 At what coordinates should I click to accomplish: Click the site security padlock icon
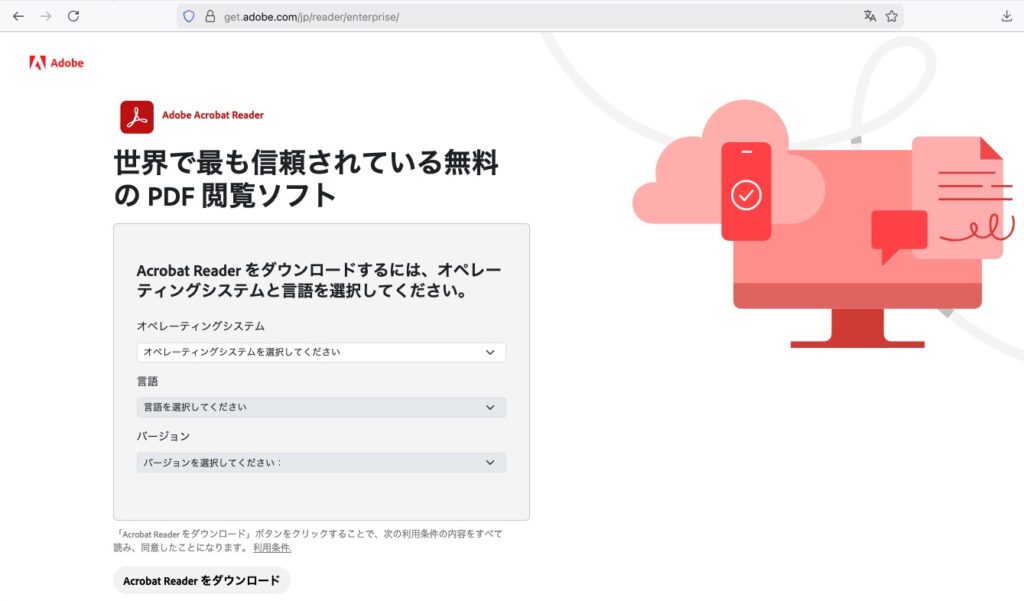(210, 17)
